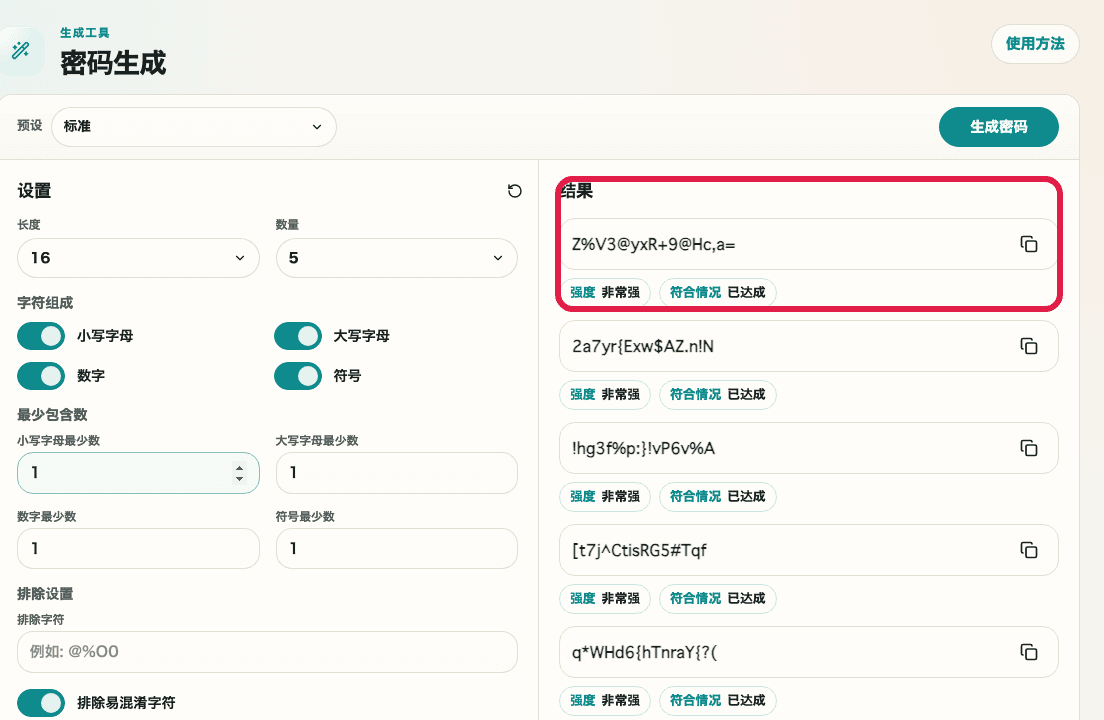Copy the password q*WHd6{hTnraY{?(
Viewport: 1104px width, 720px height.
click(1028, 652)
